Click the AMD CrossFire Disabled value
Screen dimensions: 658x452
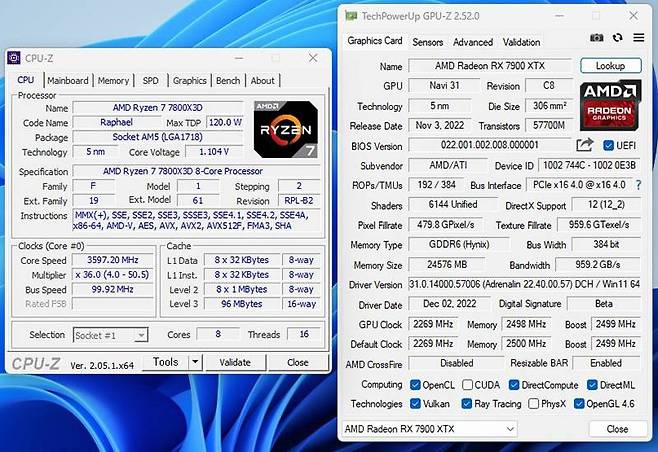(x=457, y=363)
